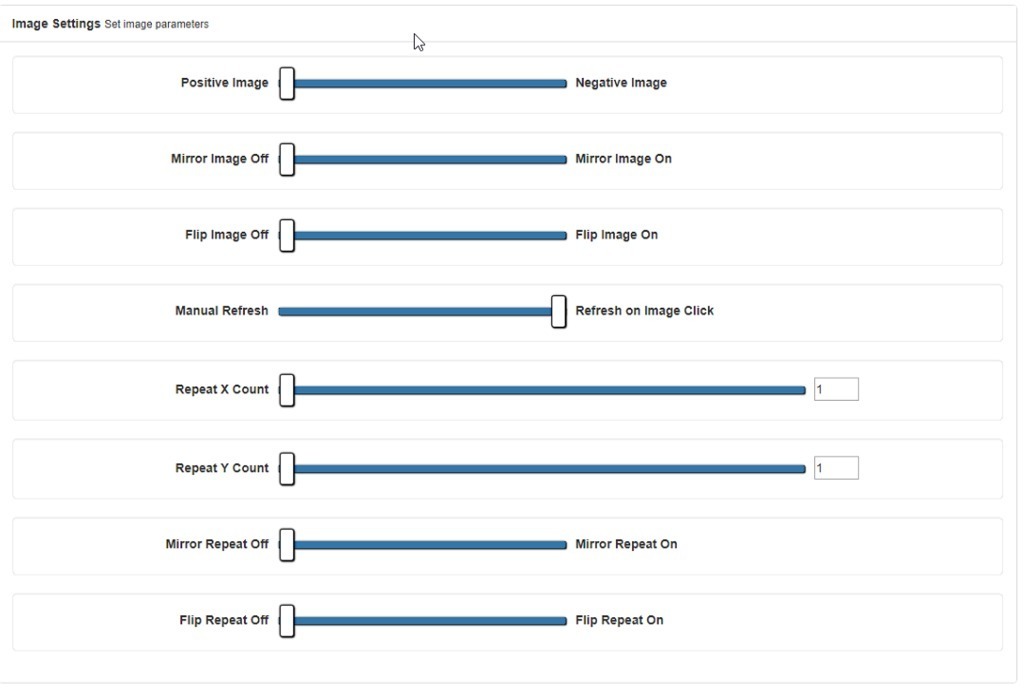Click the Repeat Y Count slider handle
The width and height of the screenshot is (1024, 698).
pos(287,468)
